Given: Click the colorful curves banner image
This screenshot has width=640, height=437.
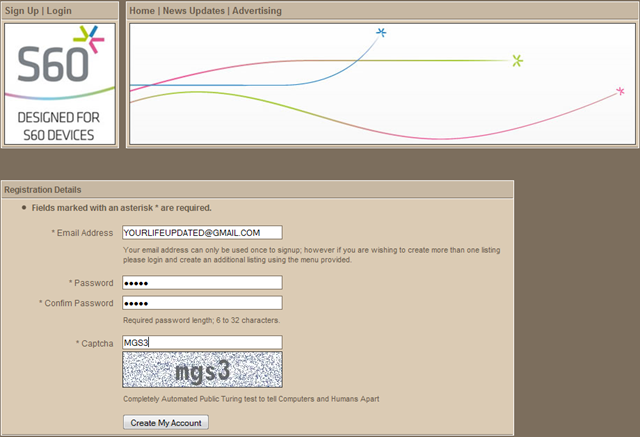Looking at the screenshot, I should click(x=382, y=84).
